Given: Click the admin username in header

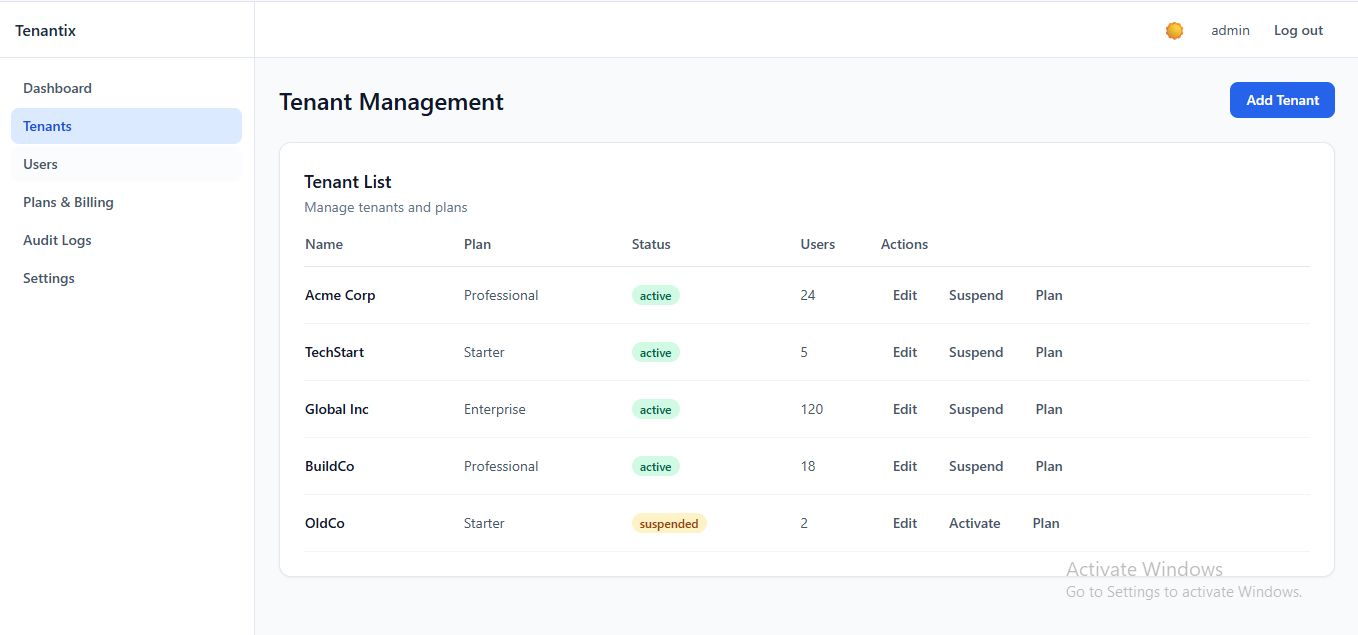Looking at the screenshot, I should 1230,31.
